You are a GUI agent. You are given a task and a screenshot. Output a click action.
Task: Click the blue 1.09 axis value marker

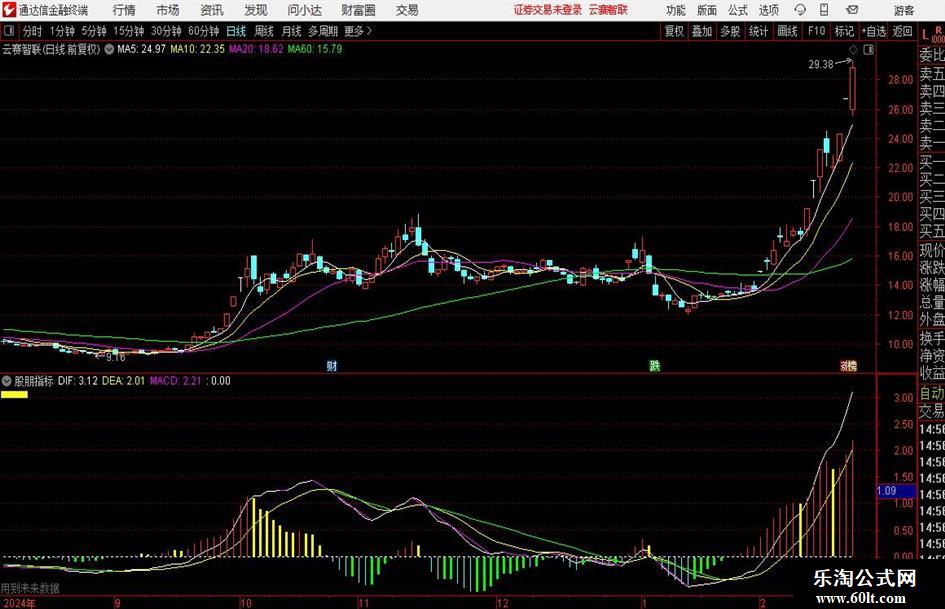tap(896, 491)
